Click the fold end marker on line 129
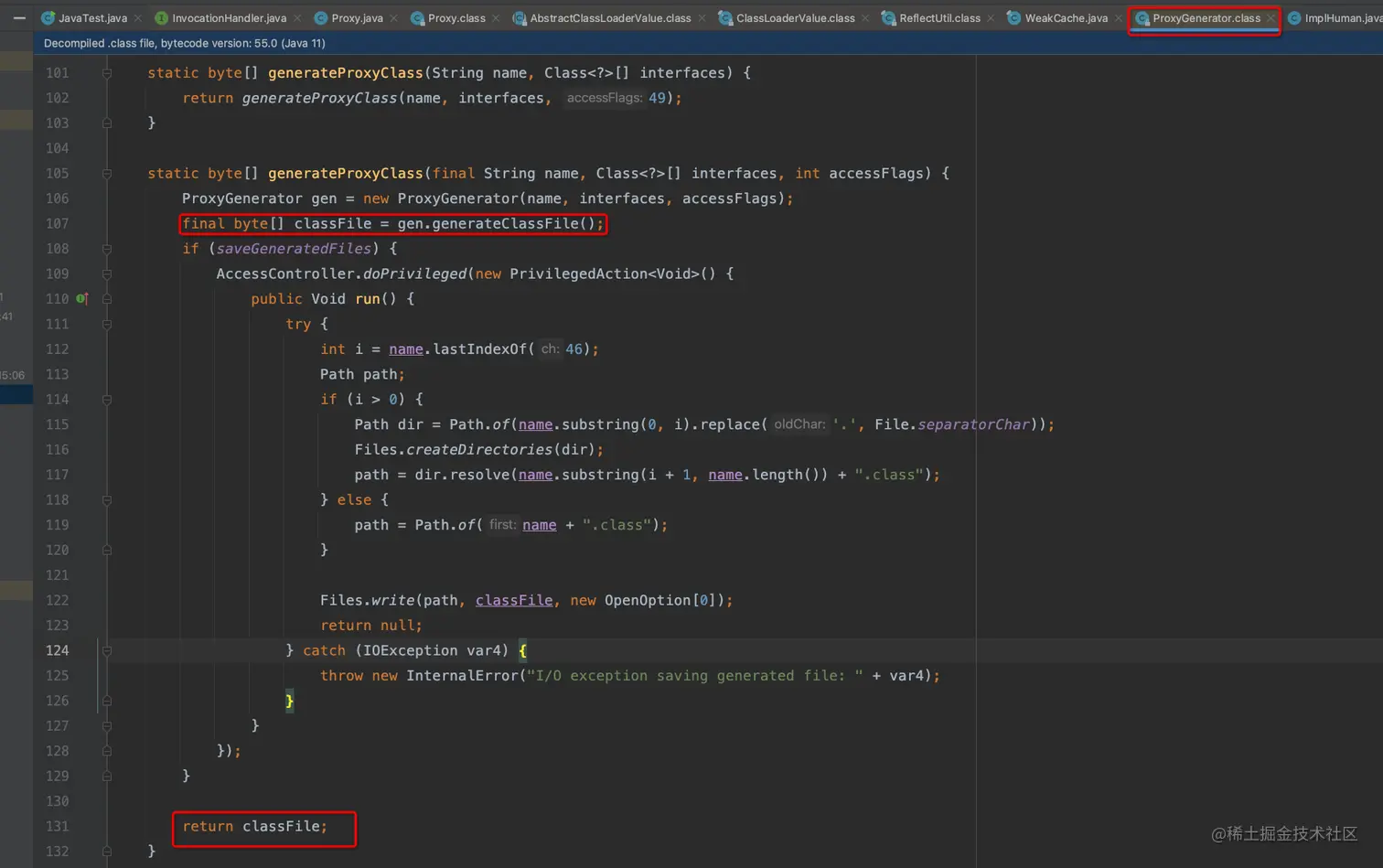The height and width of the screenshot is (868, 1383). tap(107, 776)
